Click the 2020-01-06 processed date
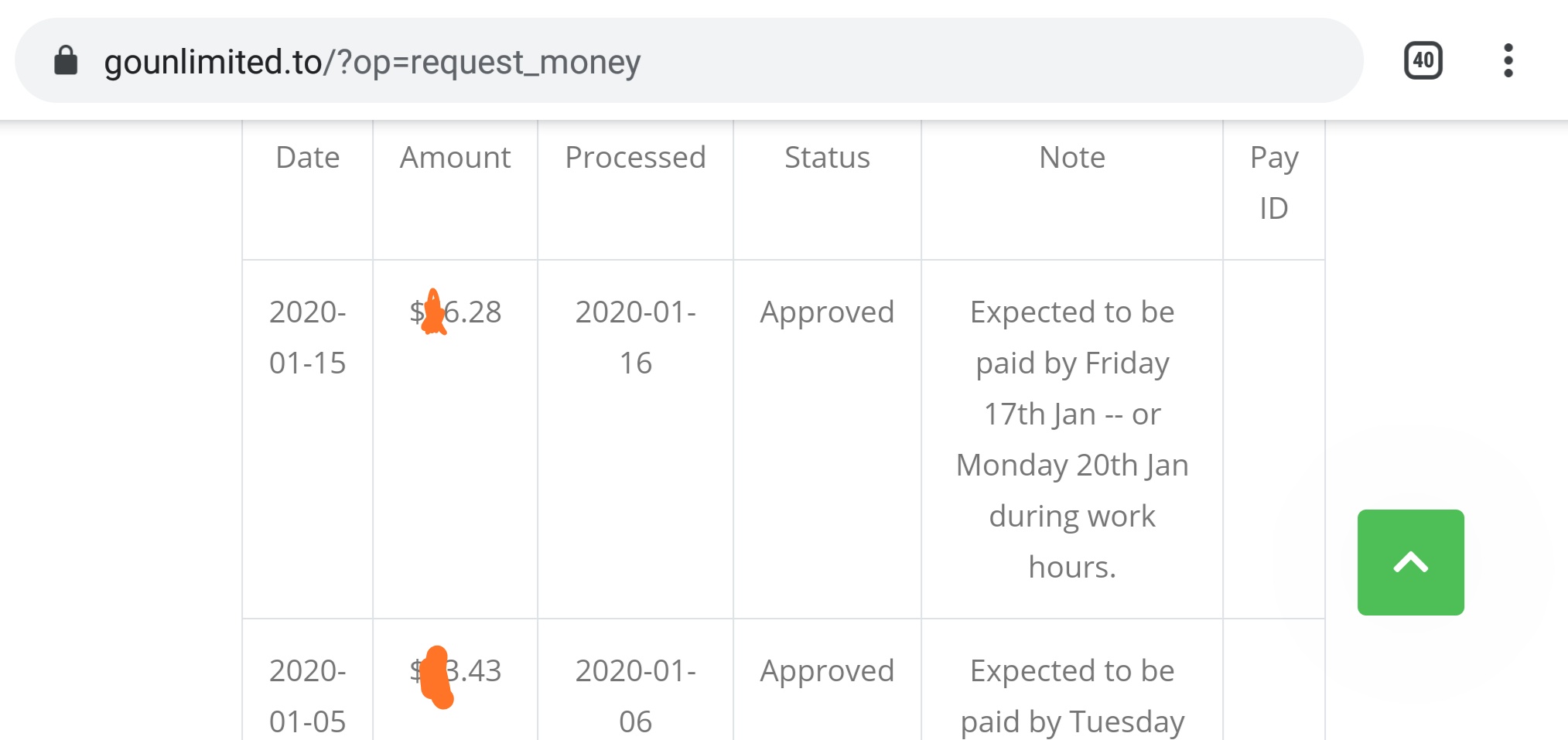1568x740 pixels. click(x=635, y=696)
